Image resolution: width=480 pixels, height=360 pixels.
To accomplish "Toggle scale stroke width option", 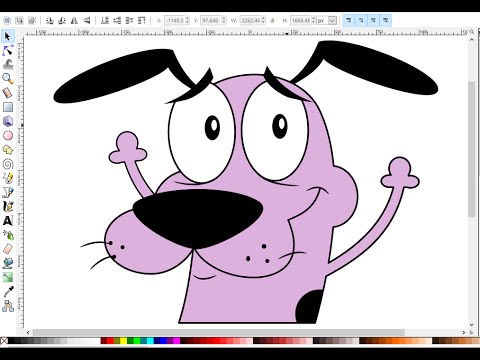I will 349,21.
